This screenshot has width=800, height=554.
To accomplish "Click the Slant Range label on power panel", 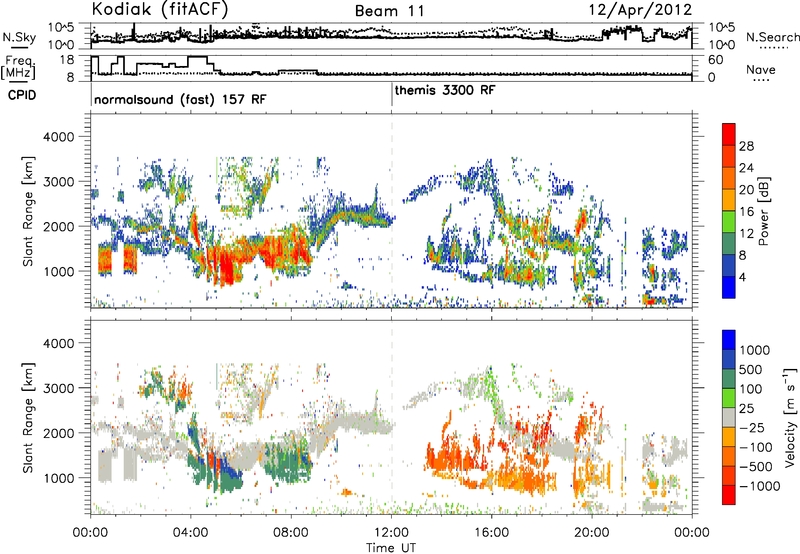I will [28, 211].
